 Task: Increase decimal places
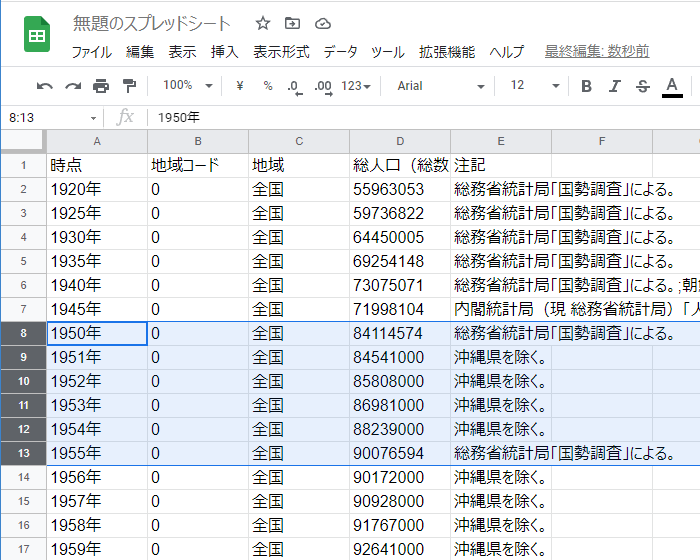[x=323, y=86]
